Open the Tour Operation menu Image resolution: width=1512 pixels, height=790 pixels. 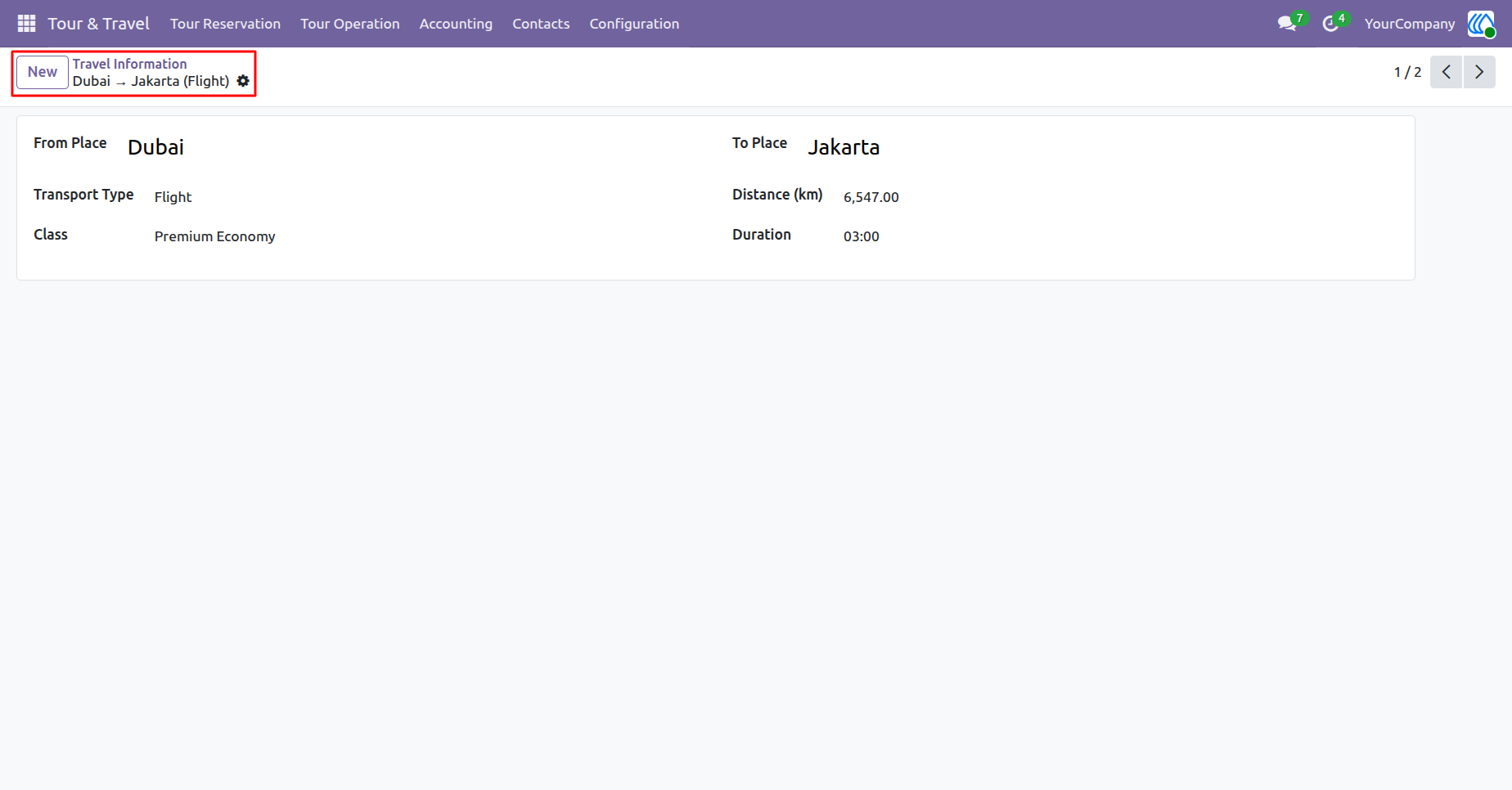pyautogui.click(x=349, y=24)
